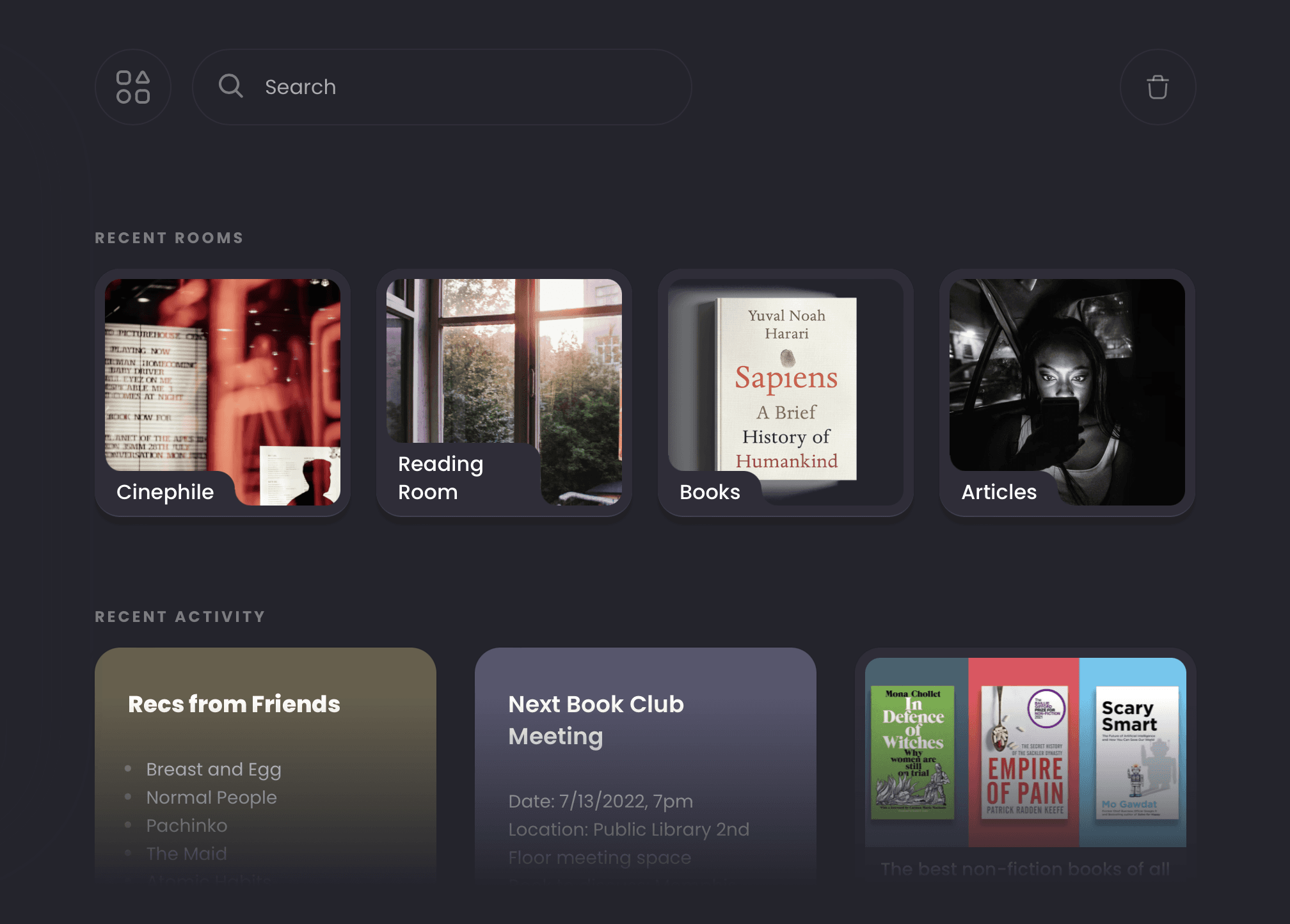This screenshot has width=1290, height=924.
Task: Select Pachinko in the recommendations list
Action: (x=187, y=825)
